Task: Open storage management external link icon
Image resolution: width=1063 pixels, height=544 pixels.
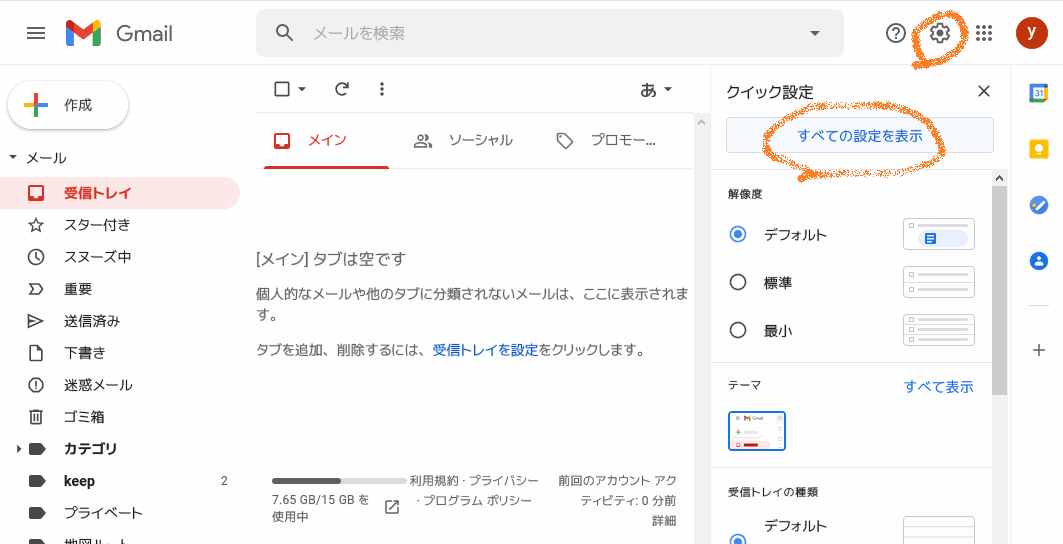Action: [x=392, y=507]
